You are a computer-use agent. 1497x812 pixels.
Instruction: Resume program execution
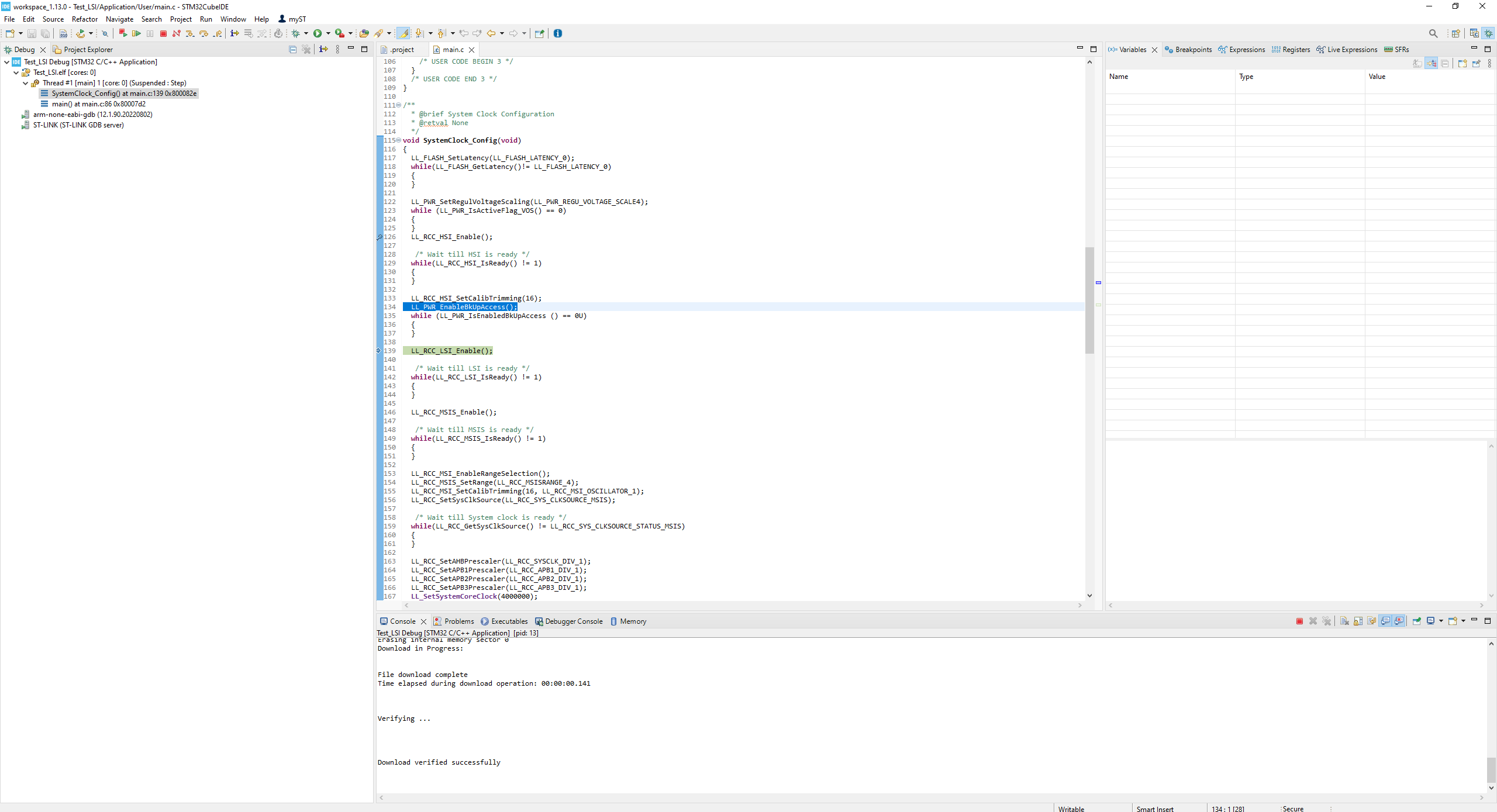tap(137, 33)
